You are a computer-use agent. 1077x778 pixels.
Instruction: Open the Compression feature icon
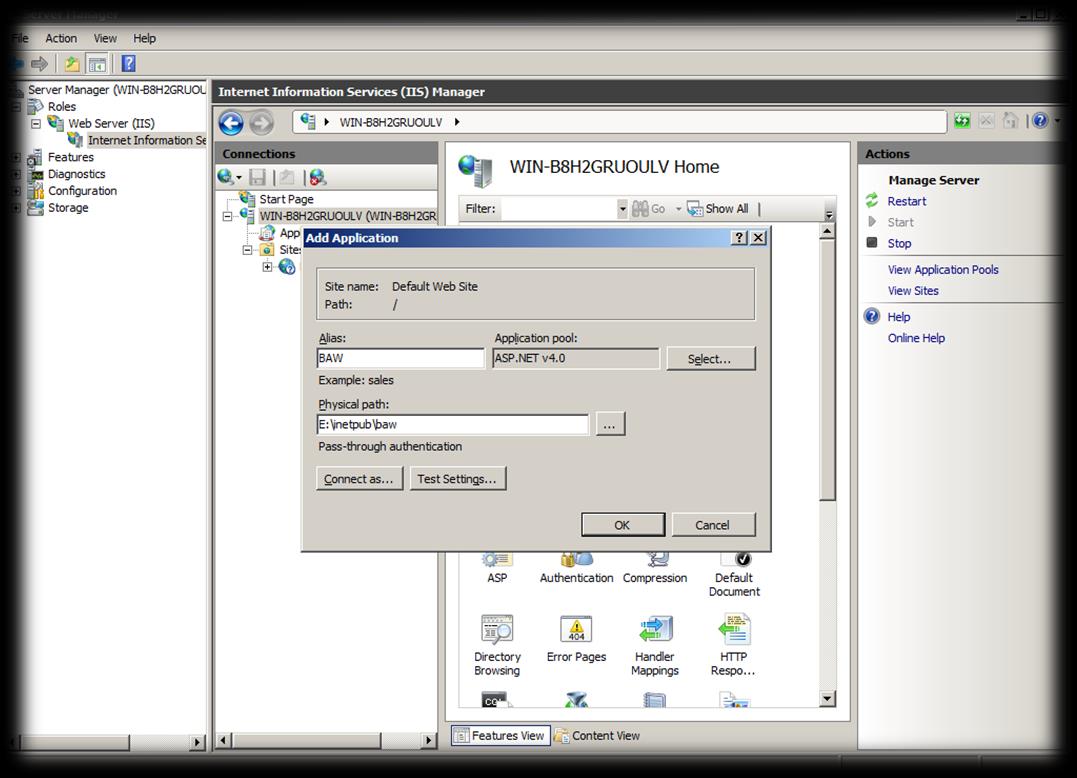(x=655, y=569)
